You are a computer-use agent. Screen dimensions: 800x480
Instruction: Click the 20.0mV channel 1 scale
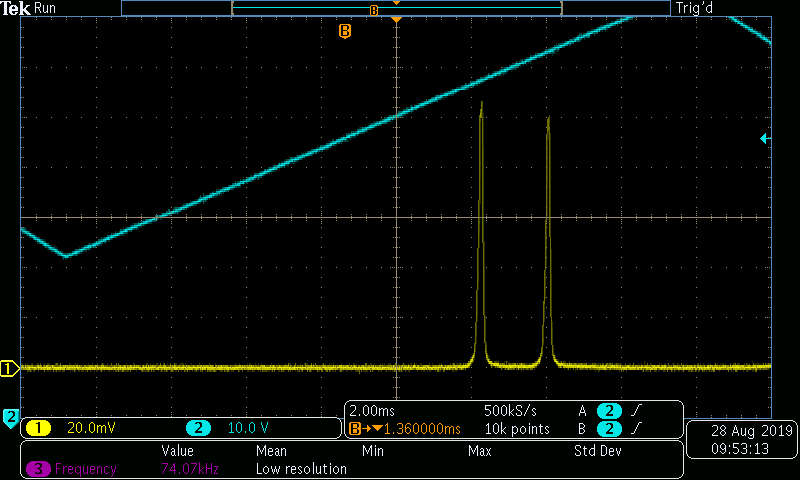91,428
